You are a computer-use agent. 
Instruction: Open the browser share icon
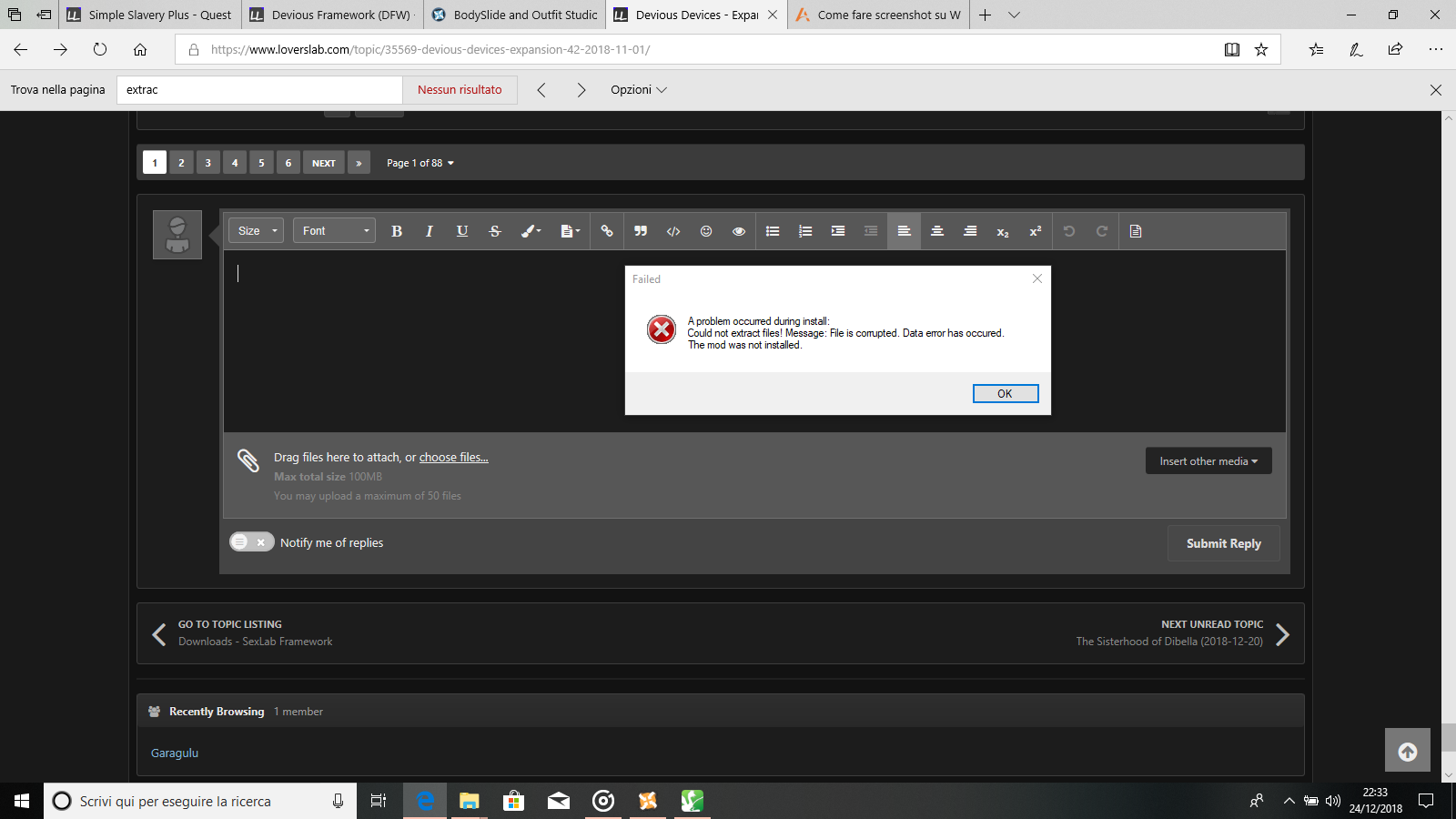point(1396,49)
